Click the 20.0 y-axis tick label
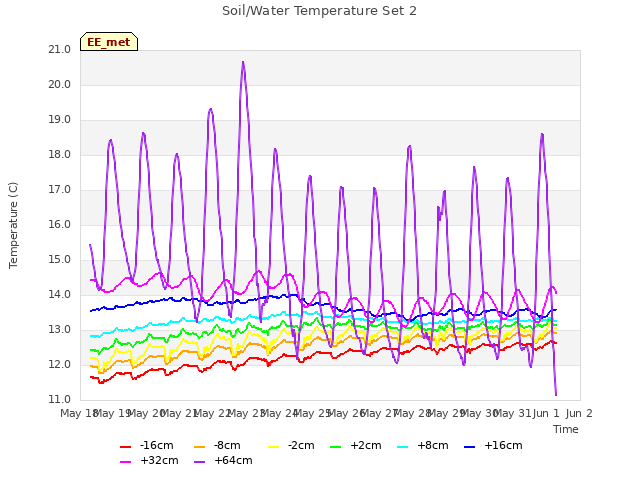The width and height of the screenshot is (640, 480). coord(60,85)
